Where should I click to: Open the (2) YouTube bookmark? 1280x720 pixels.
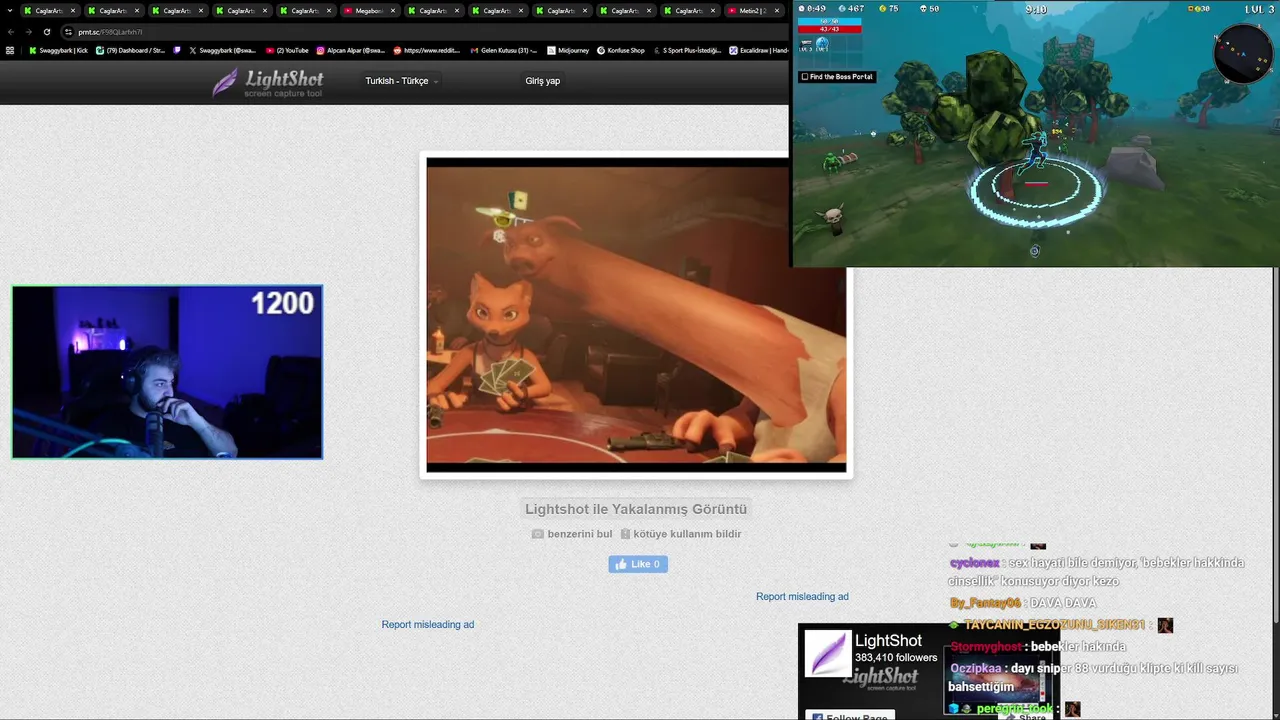point(287,50)
